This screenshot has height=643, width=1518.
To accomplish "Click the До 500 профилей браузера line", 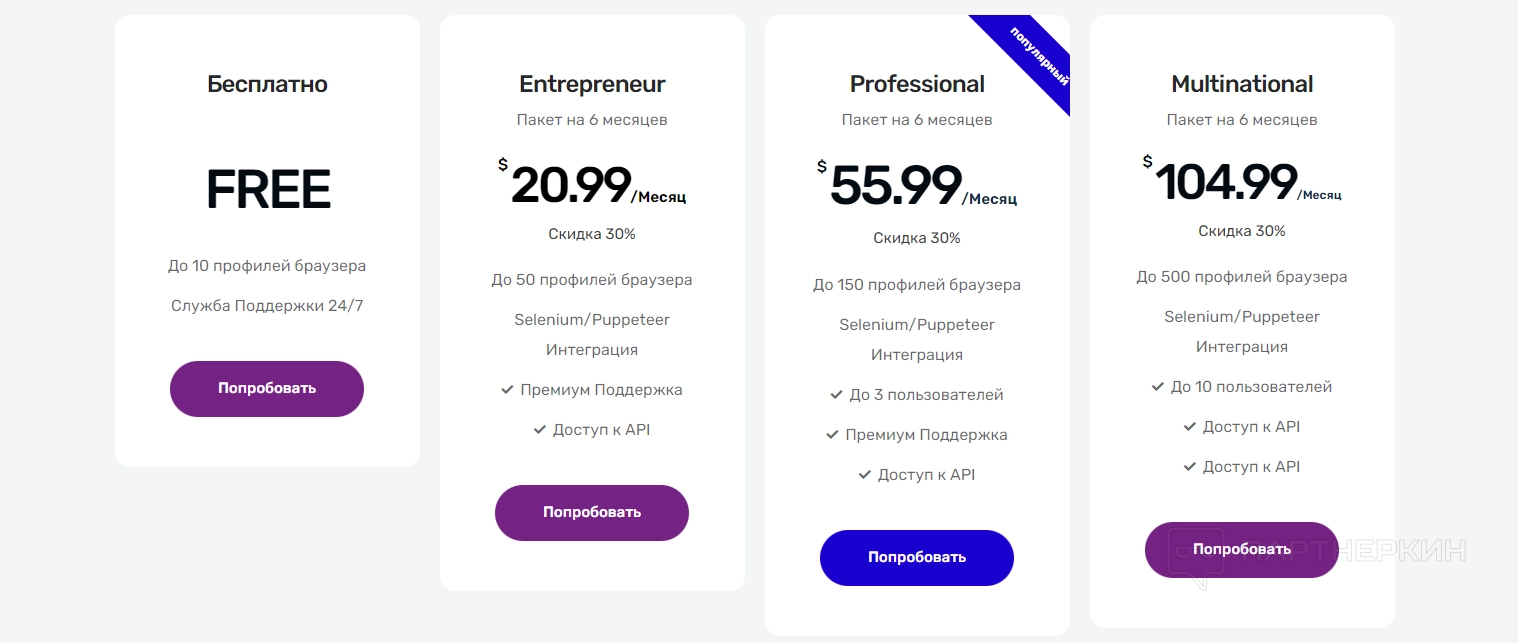I will tap(1242, 277).
